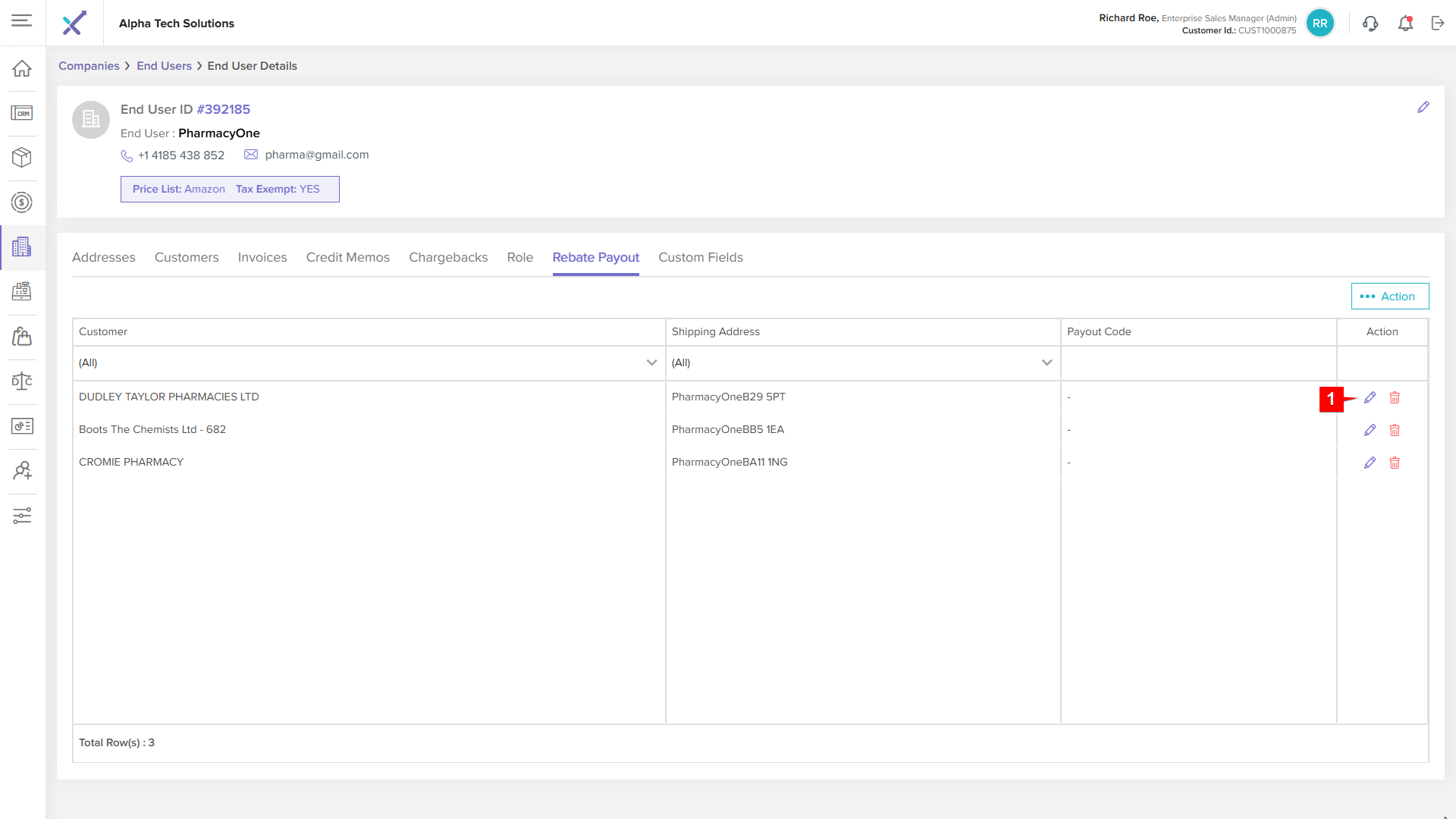Switch to the Custom Fields tab
Screen dimensions: 1456x819
700,257
